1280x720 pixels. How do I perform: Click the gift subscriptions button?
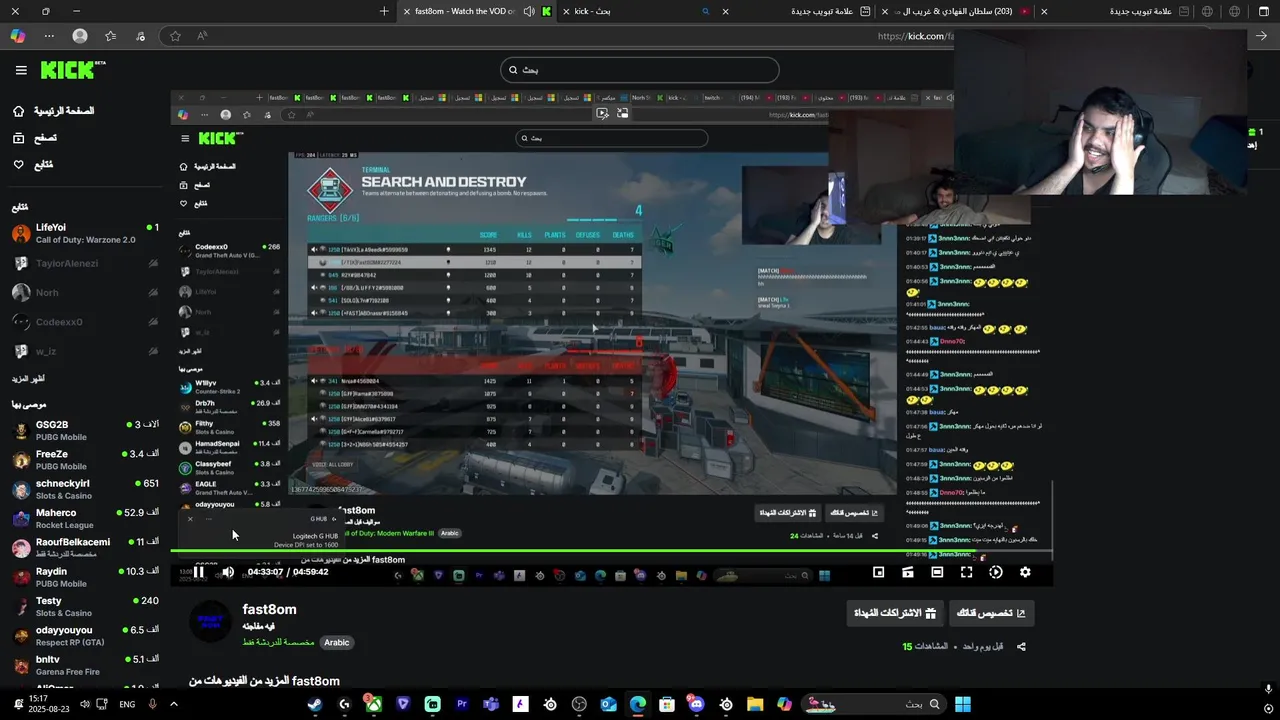click(x=895, y=613)
